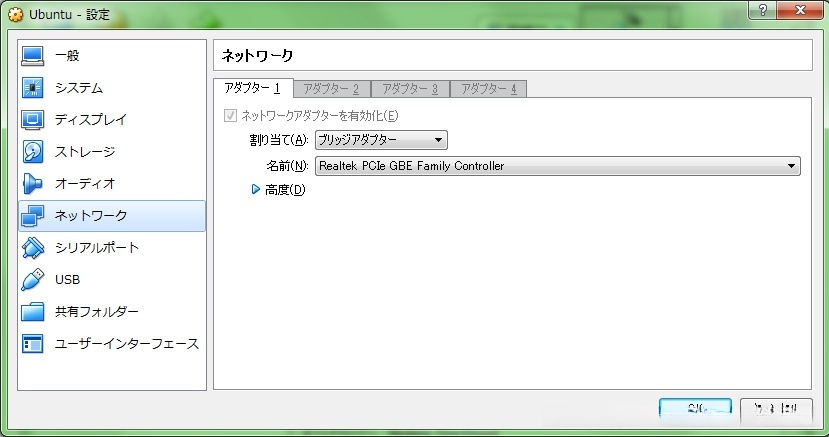829x437 pixels.
Task: Click the USB plug icon
Action: (33, 280)
